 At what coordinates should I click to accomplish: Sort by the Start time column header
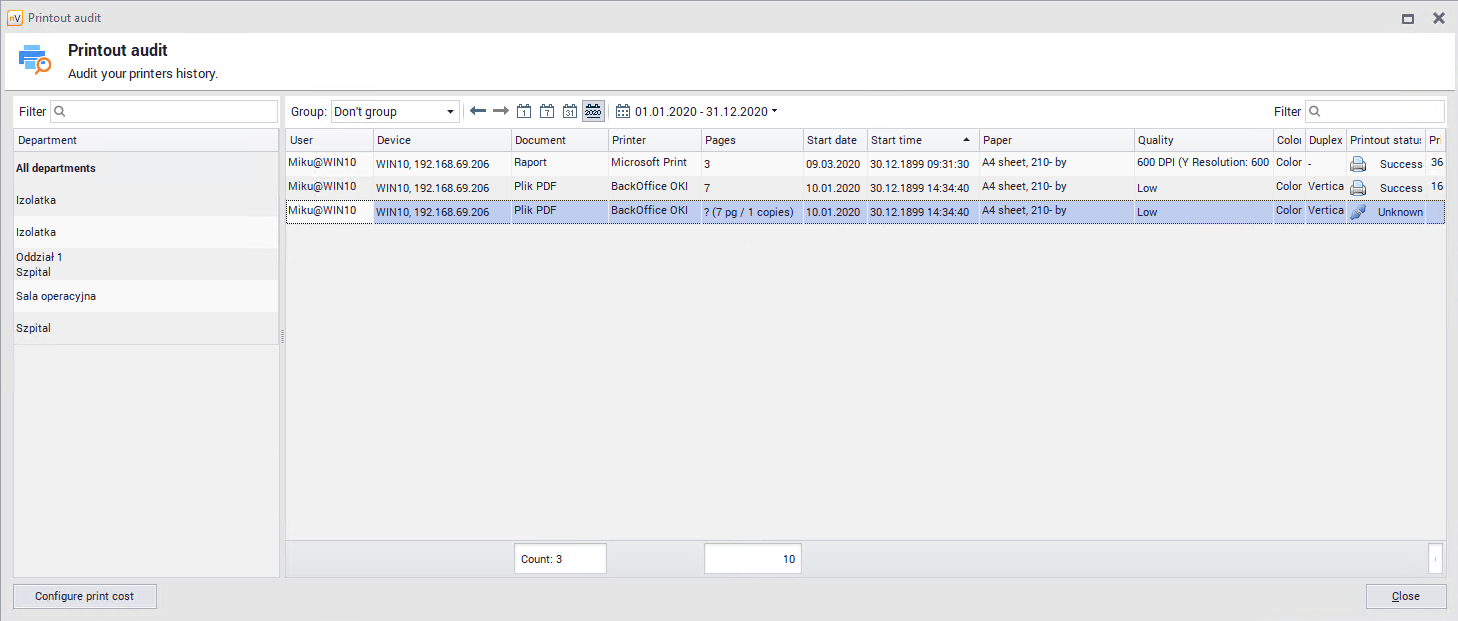pyautogui.click(x=920, y=140)
